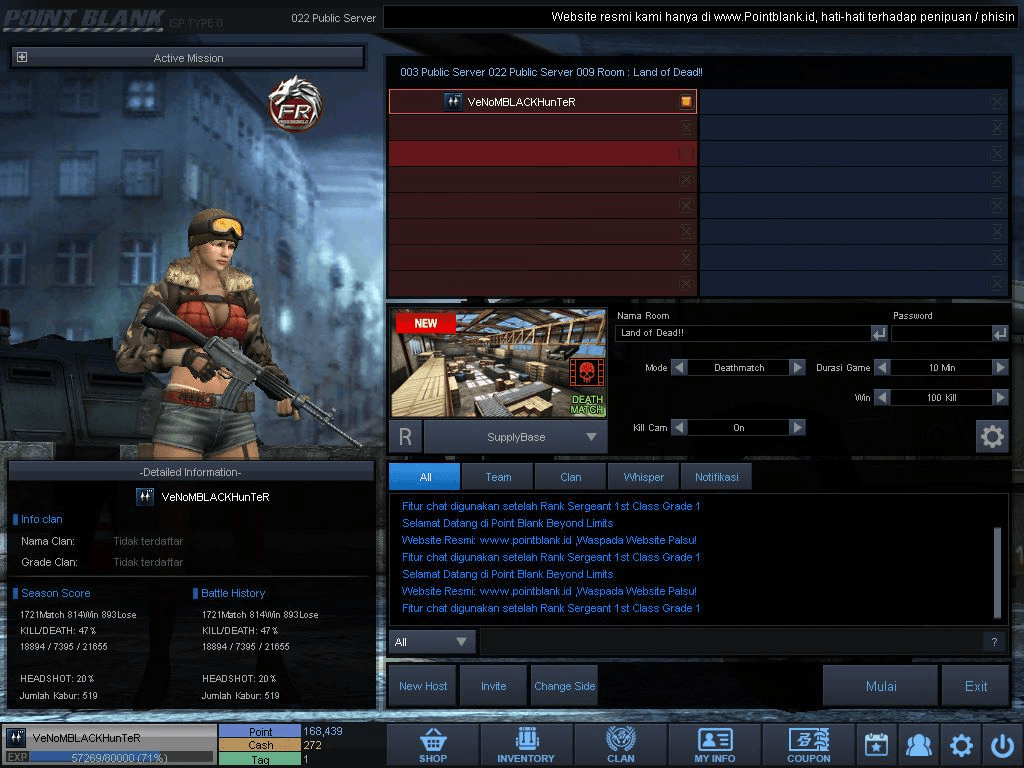Image resolution: width=1024 pixels, height=768 pixels.
Task: Click the FR wolf clan emblem
Action: [x=296, y=104]
